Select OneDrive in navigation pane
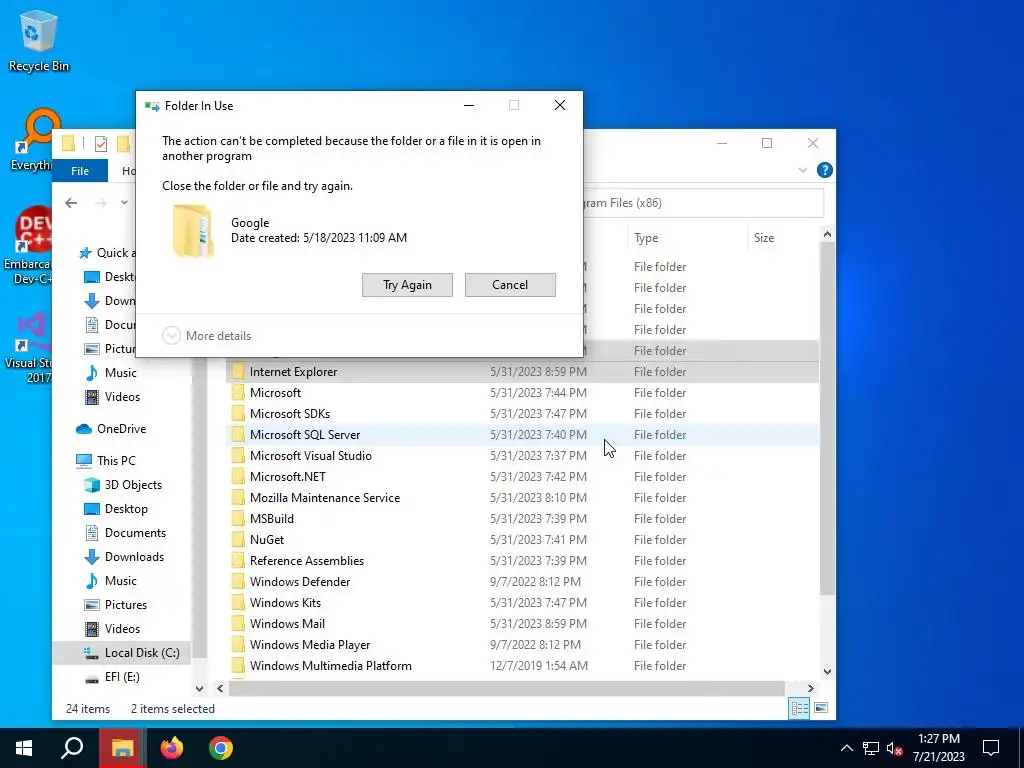 coord(121,429)
